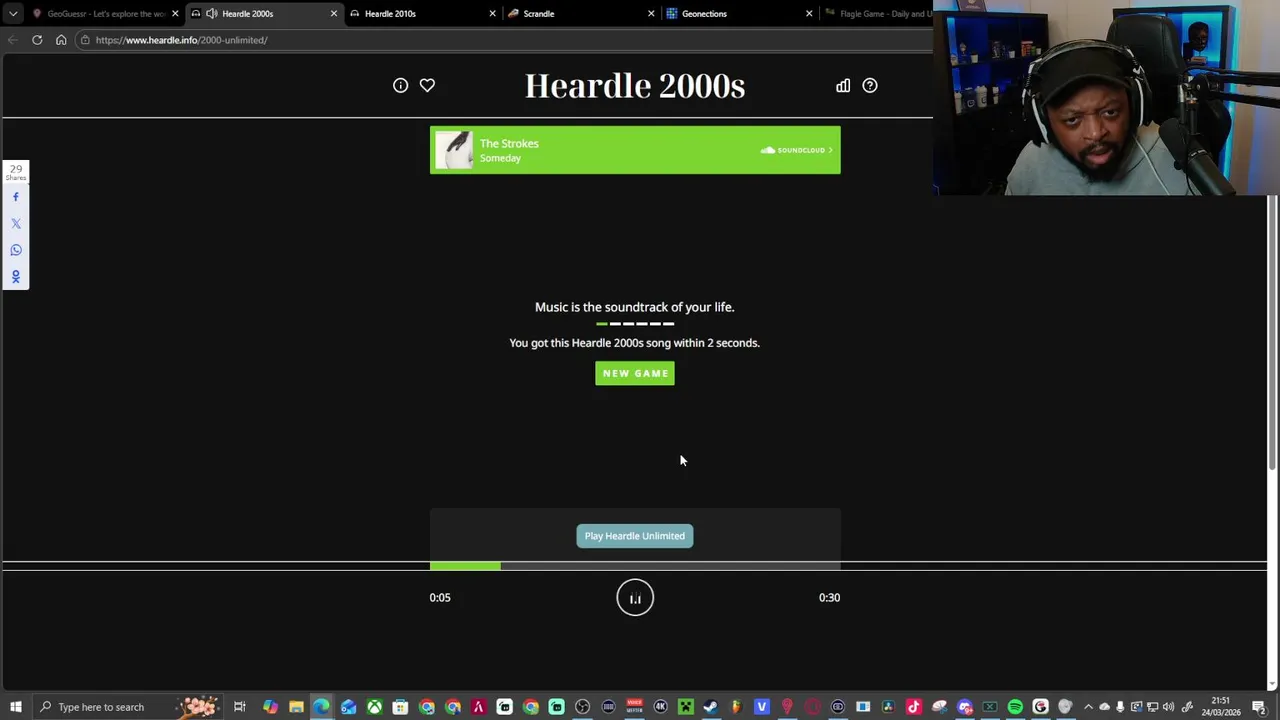The height and width of the screenshot is (720, 1280).
Task: Open the help question mark icon
Action: [870, 85]
